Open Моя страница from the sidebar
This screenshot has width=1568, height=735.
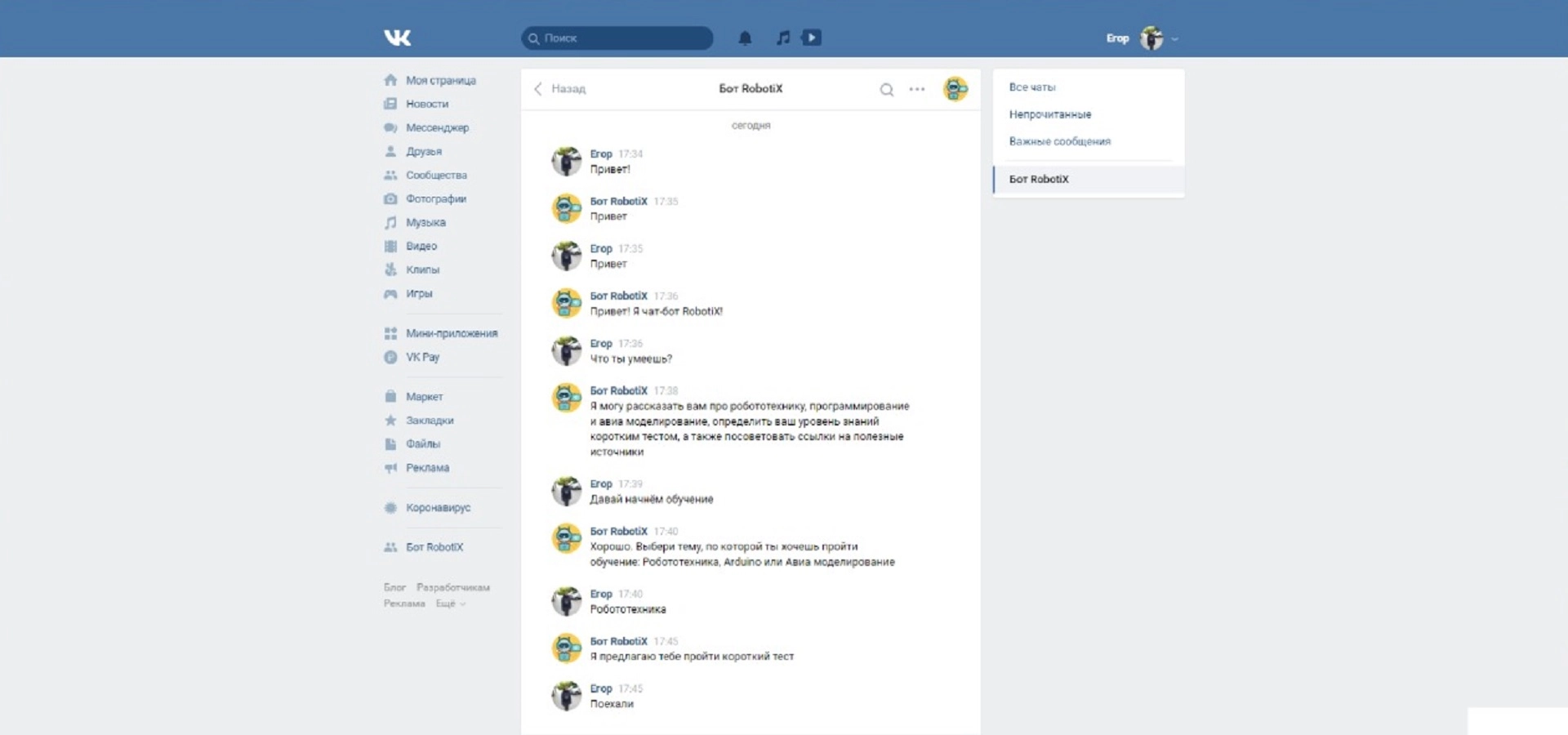(440, 81)
